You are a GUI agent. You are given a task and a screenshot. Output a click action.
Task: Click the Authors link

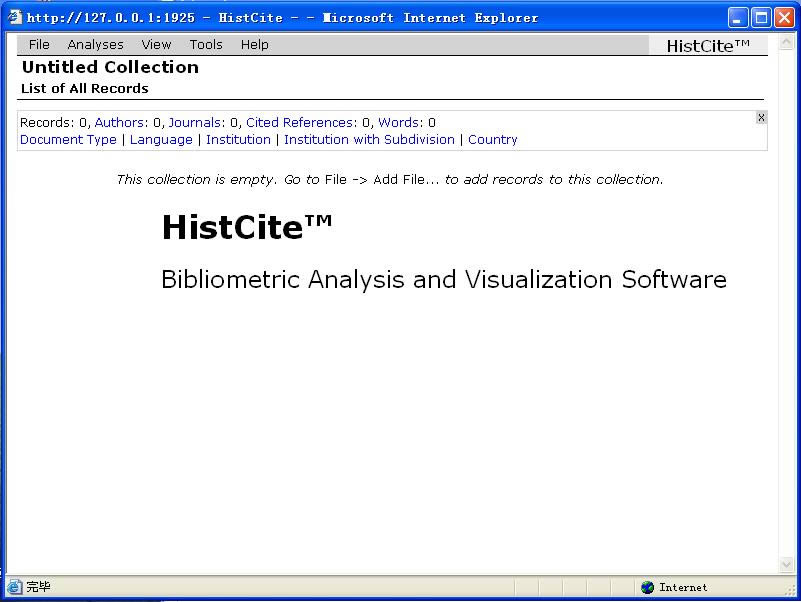click(120, 123)
